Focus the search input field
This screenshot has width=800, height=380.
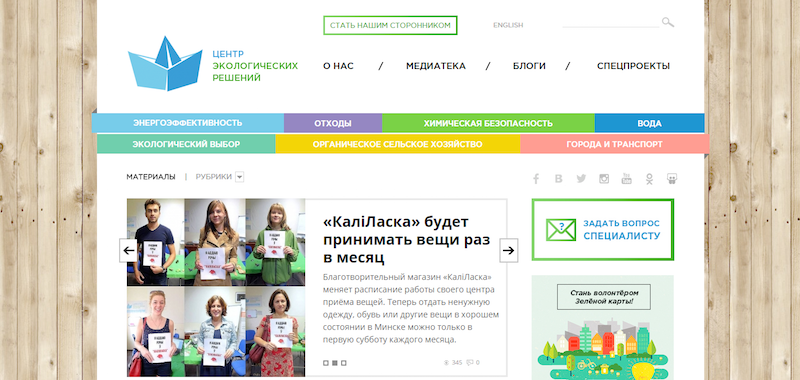pos(611,22)
